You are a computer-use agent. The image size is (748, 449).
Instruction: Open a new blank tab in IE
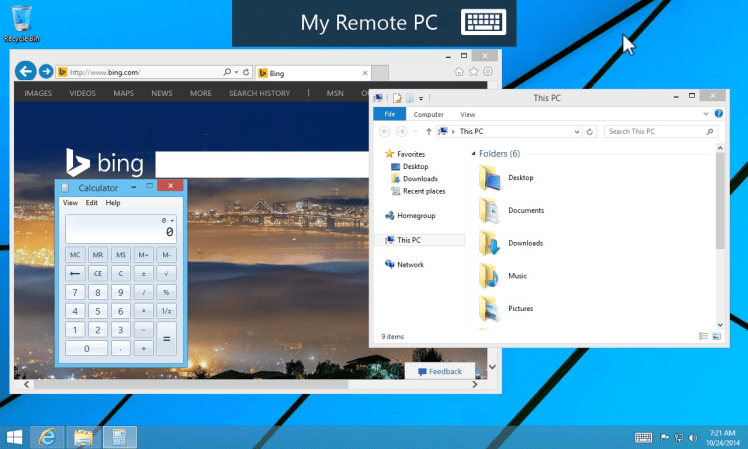click(380, 73)
